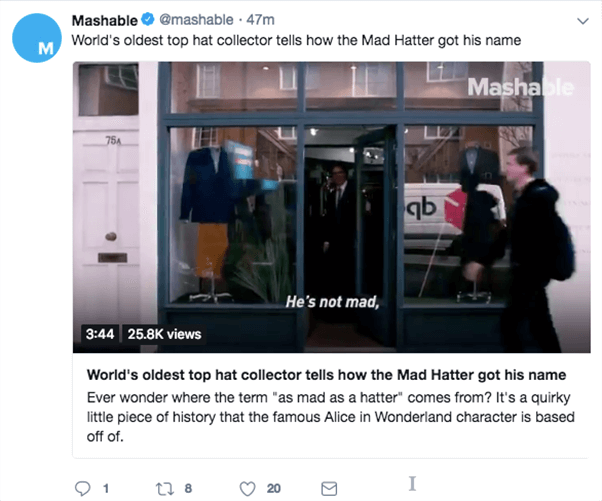Open direct message envelope icon
Viewport: 602px width, 501px height.
coord(329,489)
